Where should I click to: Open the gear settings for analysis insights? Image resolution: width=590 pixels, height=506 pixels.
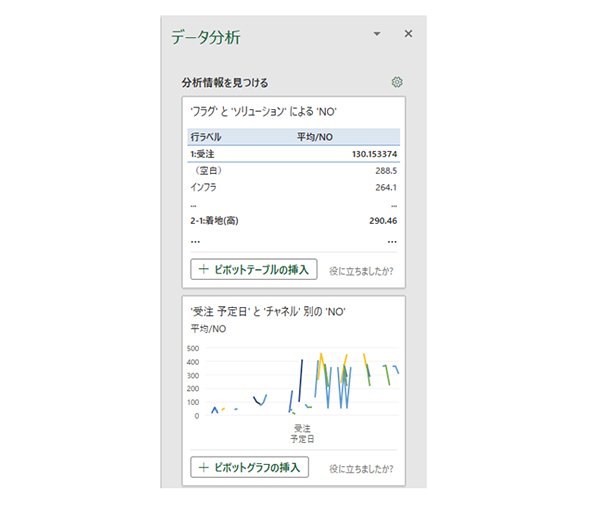pyautogui.click(x=397, y=82)
